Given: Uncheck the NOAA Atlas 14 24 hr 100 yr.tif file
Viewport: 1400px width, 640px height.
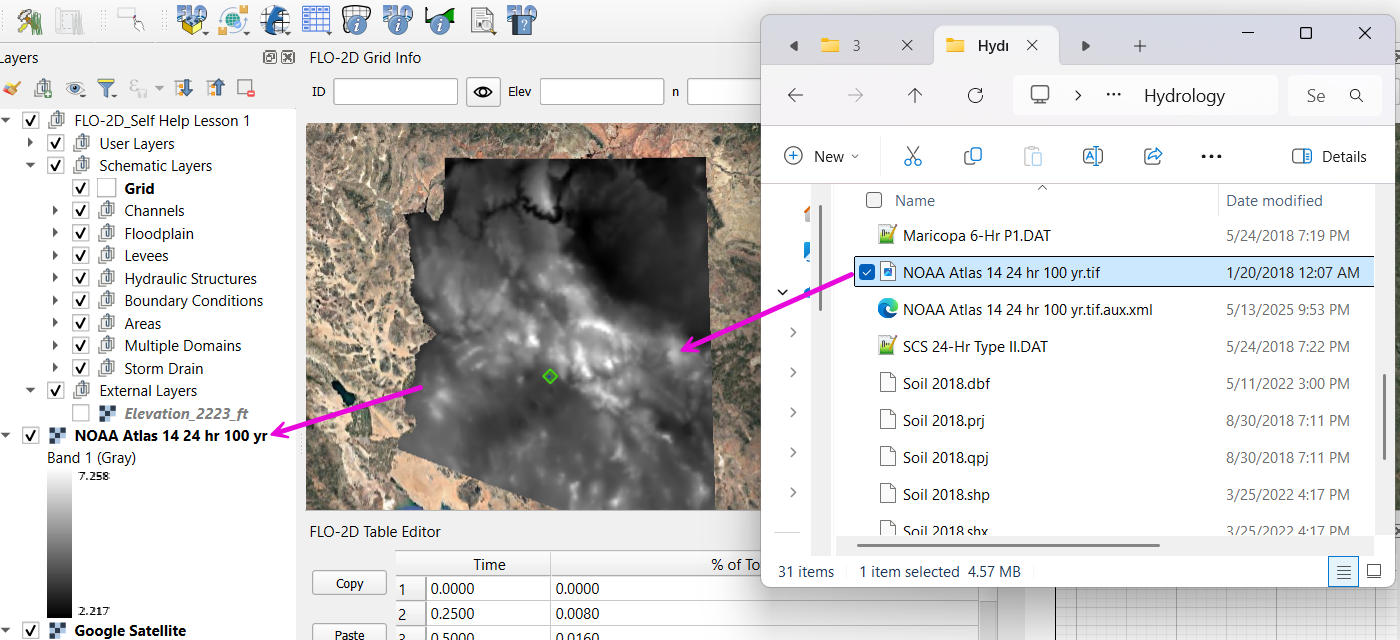Looking at the screenshot, I should pos(867,272).
